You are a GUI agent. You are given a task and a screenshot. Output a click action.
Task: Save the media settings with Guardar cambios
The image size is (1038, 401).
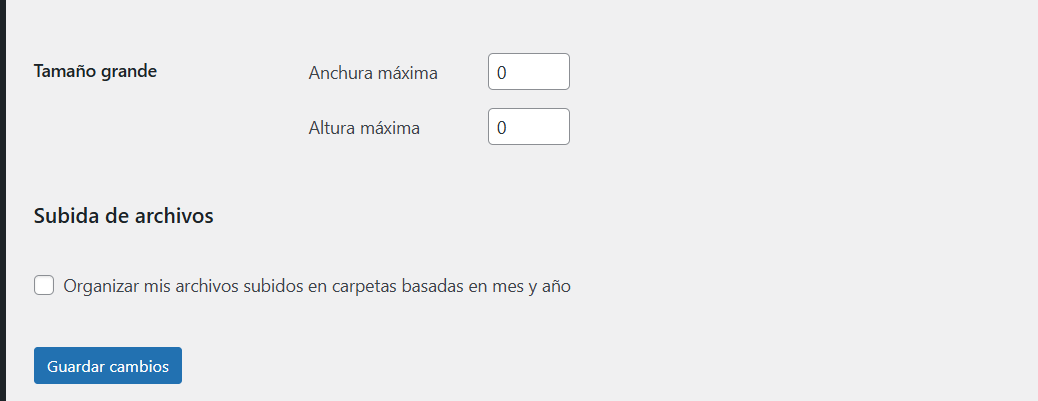click(x=108, y=365)
